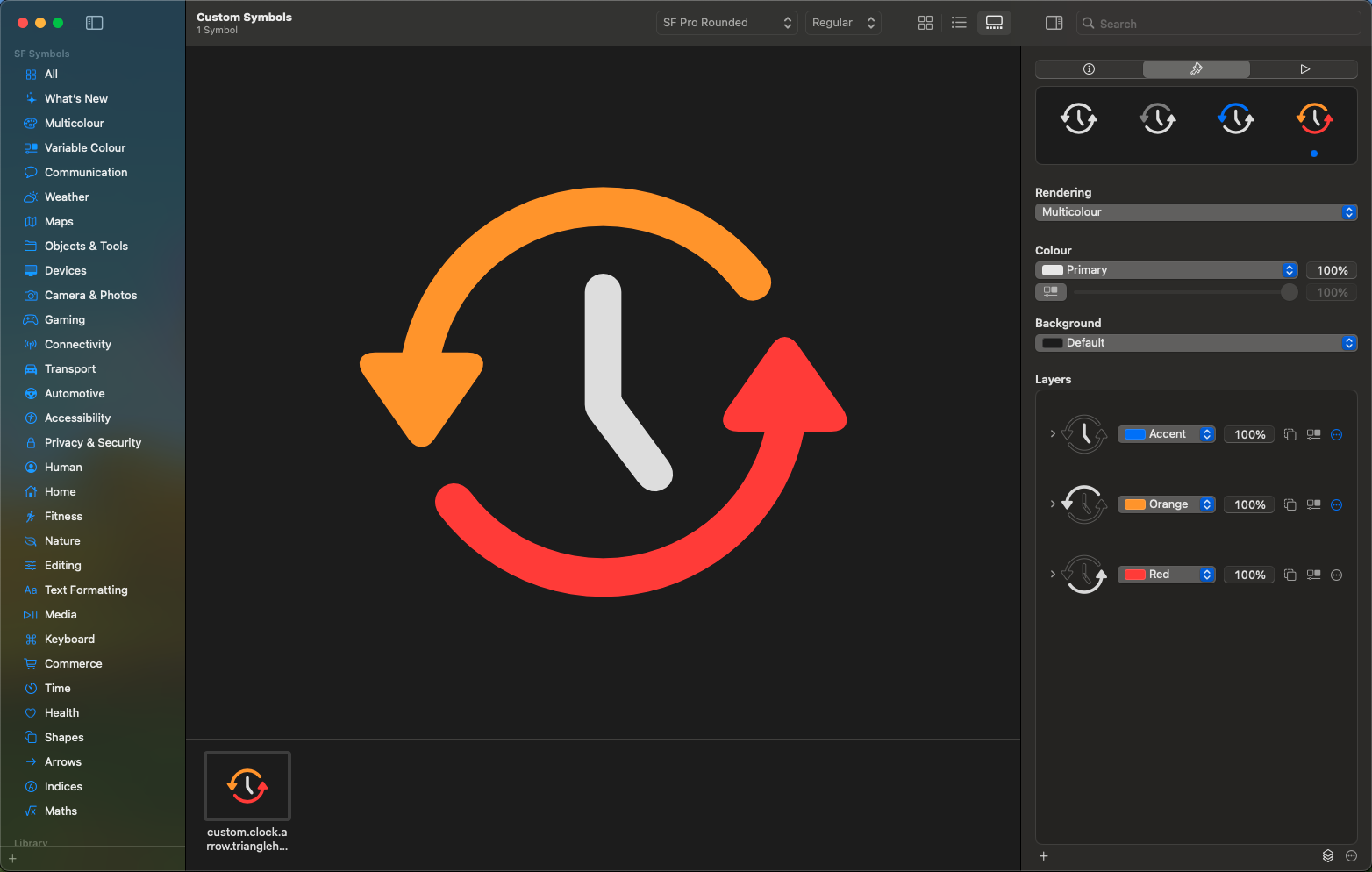Image resolution: width=1372 pixels, height=872 pixels.
Task: Expand the Orange layer
Action: (x=1053, y=504)
